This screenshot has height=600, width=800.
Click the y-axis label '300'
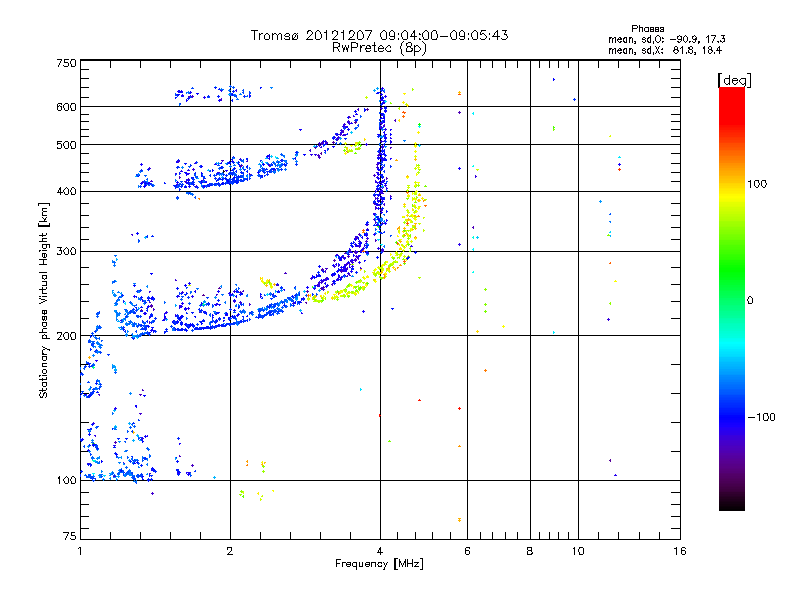[66, 252]
